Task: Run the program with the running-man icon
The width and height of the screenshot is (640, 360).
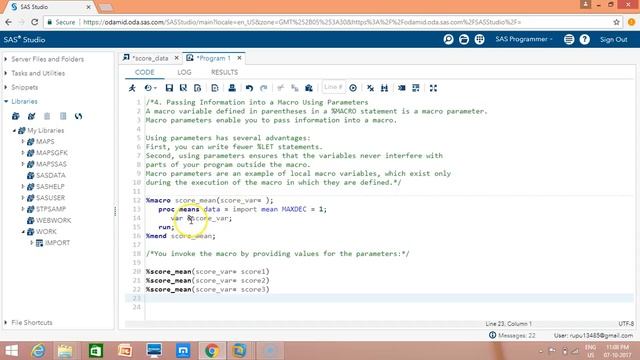Action: pyautogui.click(x=132, y=88)
